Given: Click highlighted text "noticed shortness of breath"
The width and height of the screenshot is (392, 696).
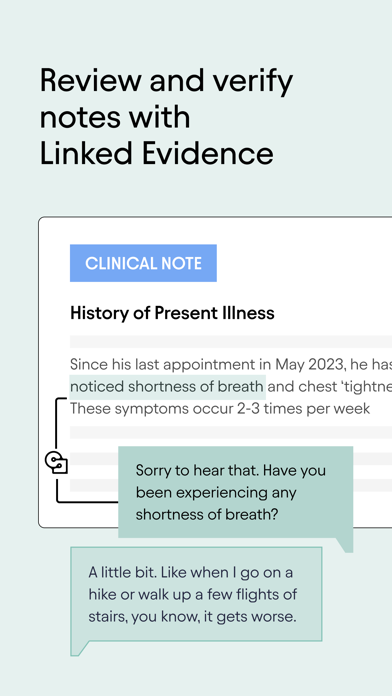Looking at the screenshot, I should [167, 387].
